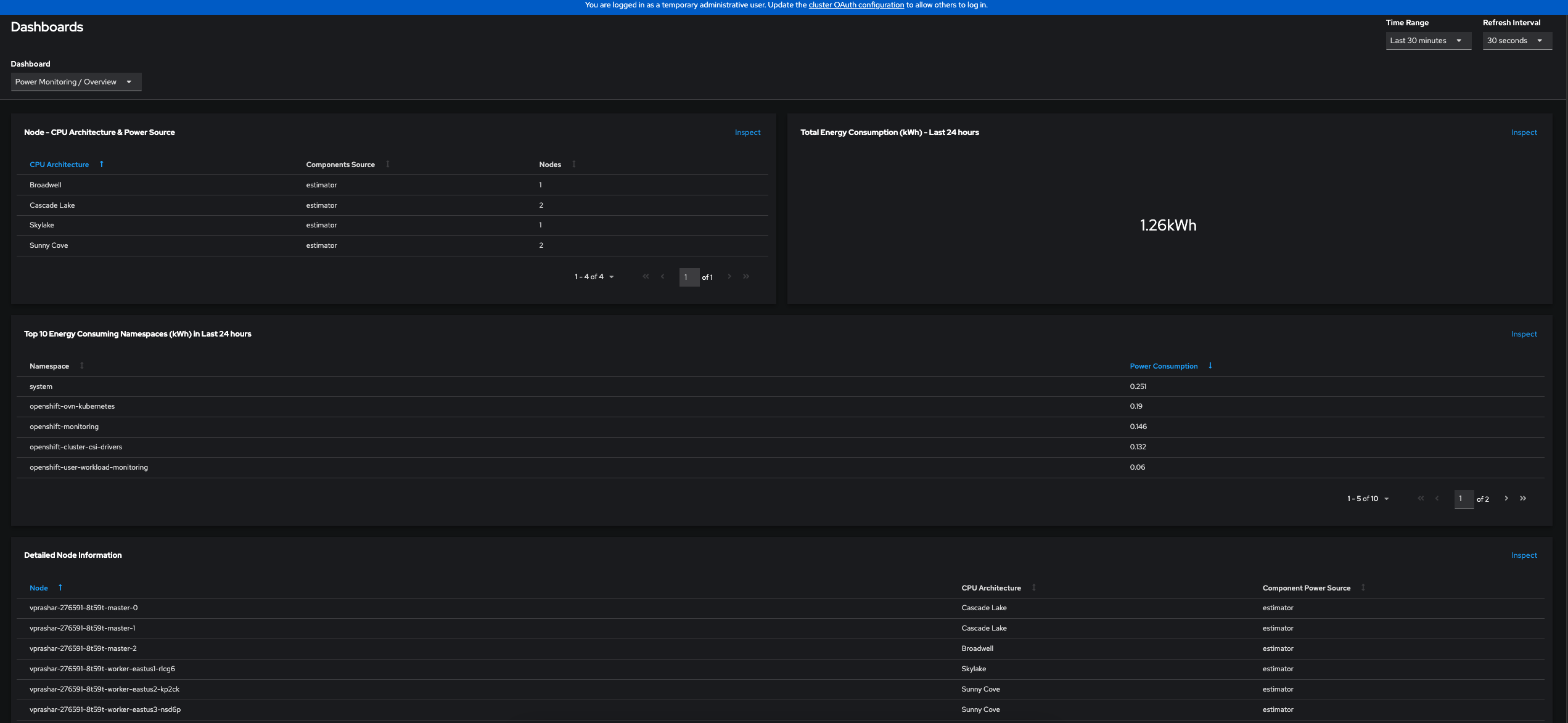Open cluster OAuth configuration link
The width and height of the screenshot is (1568, 723).
pyautogui.click(x=856, y=5)
